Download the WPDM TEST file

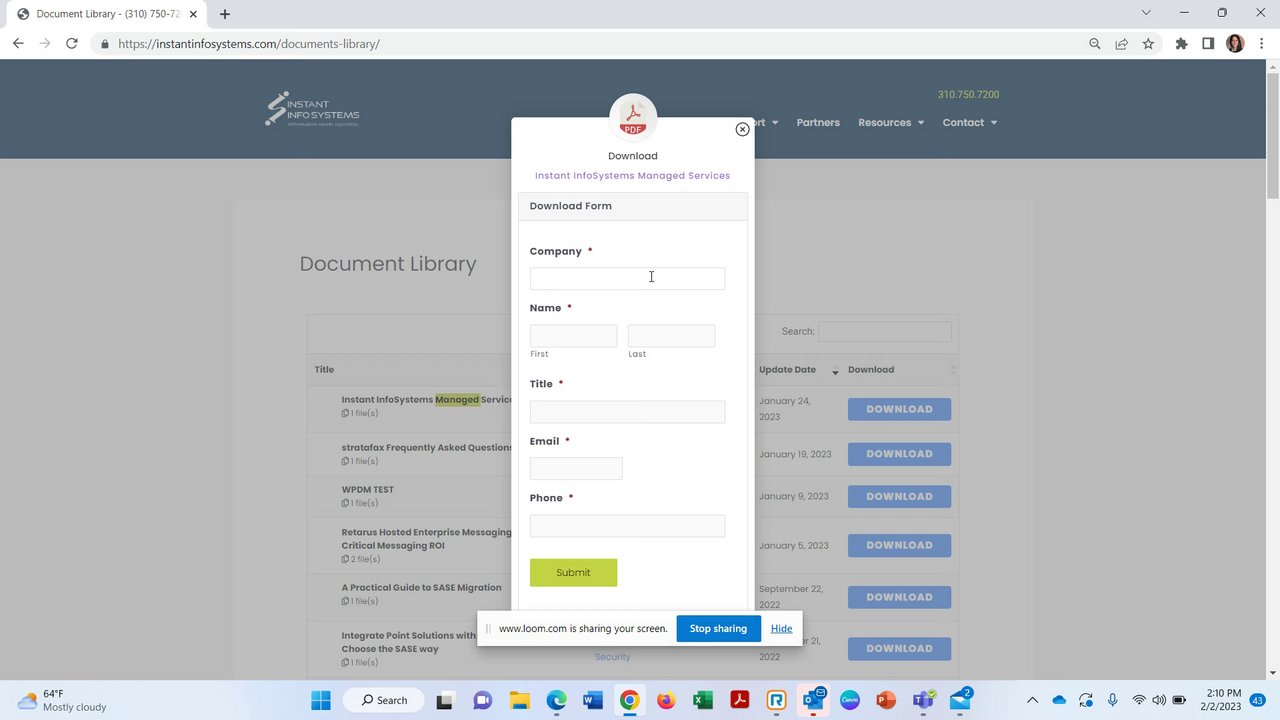pyautogui.click(x=899, y=496)
